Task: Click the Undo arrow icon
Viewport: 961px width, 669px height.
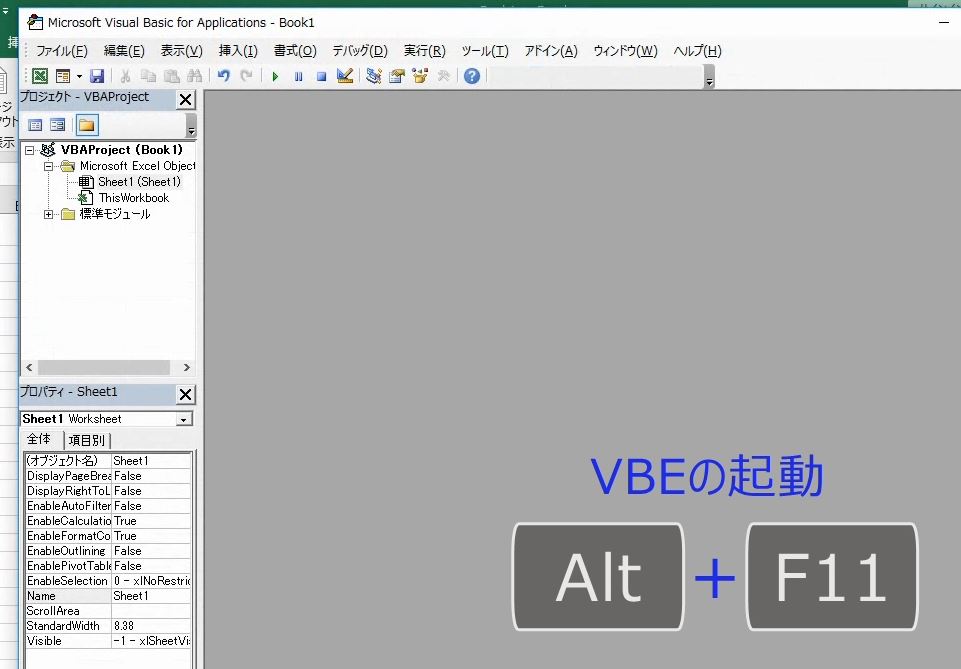Action: [x=224, y=76]
